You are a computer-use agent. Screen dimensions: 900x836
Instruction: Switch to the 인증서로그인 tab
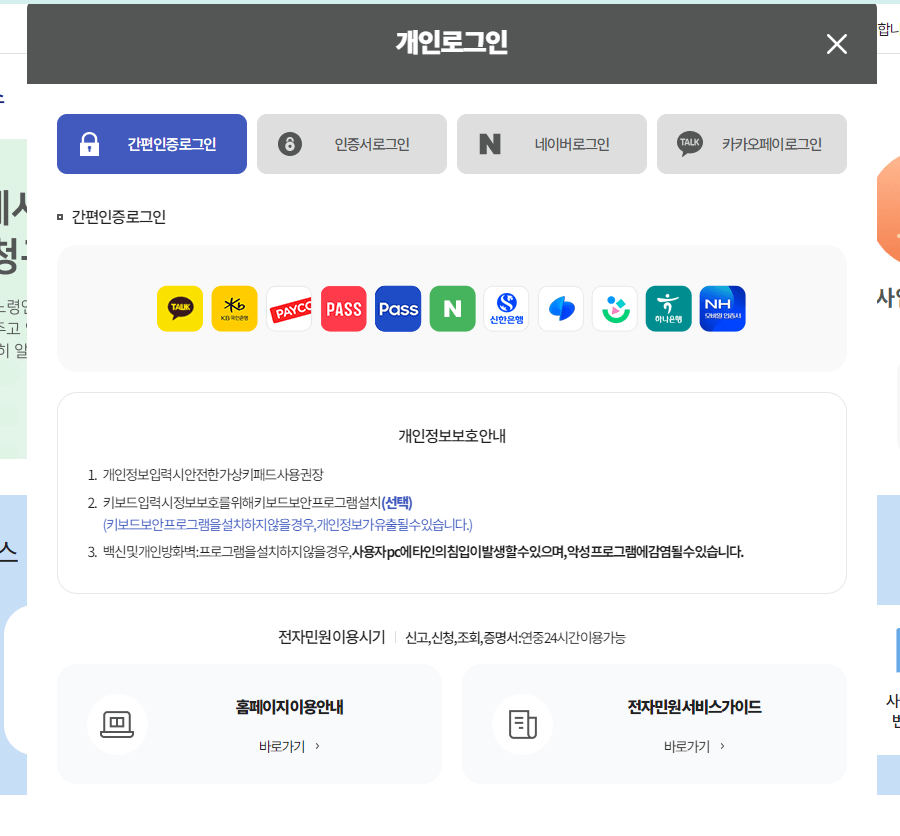click(352, 144)
